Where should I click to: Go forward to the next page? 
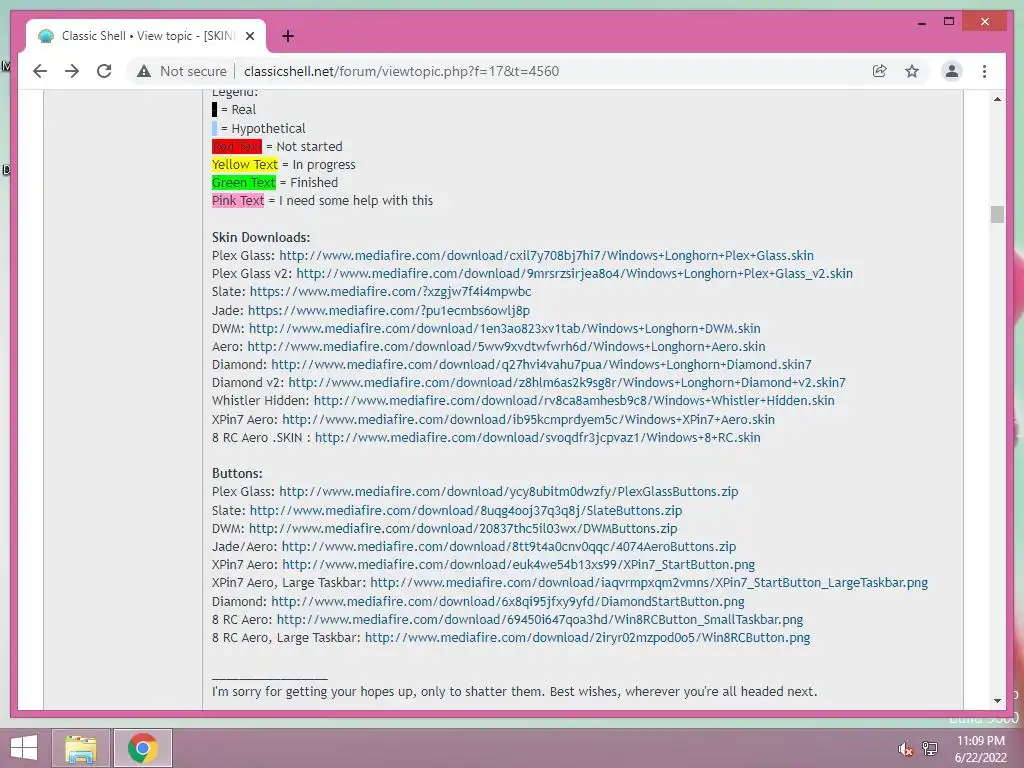(72, 71)
